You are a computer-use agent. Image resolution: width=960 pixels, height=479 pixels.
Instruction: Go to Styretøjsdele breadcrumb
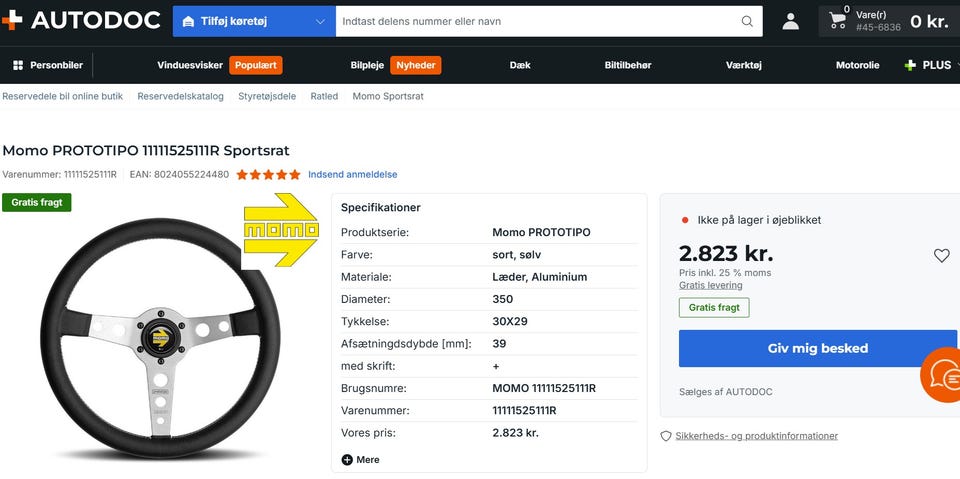click(x=267, y=96)
